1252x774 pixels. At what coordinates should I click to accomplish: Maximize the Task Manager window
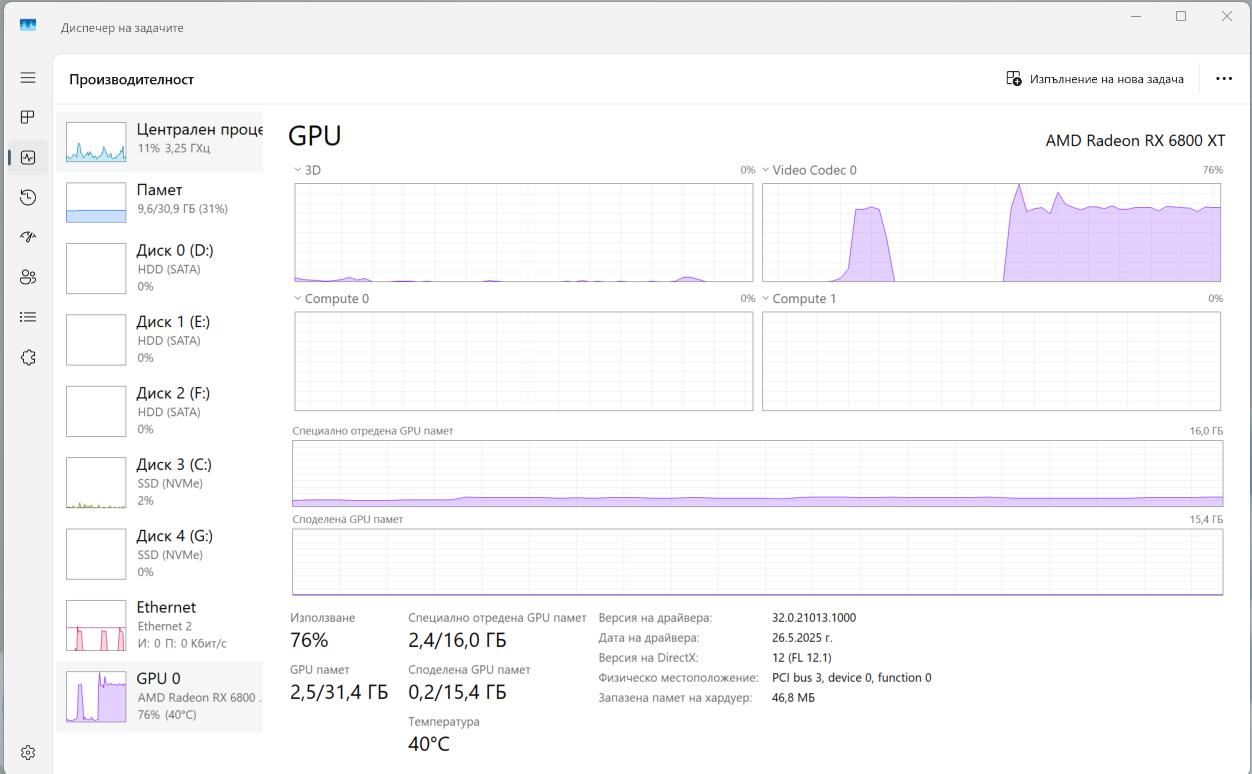coord(1181,16)
